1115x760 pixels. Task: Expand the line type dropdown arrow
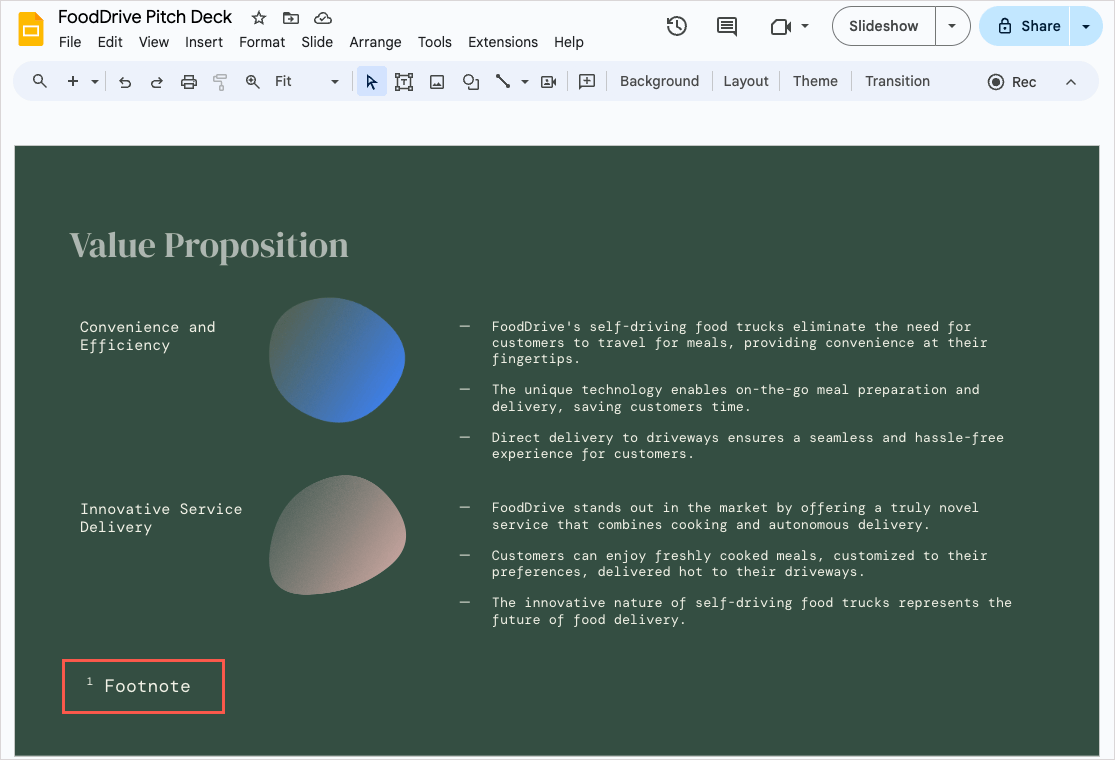(525, 82)
